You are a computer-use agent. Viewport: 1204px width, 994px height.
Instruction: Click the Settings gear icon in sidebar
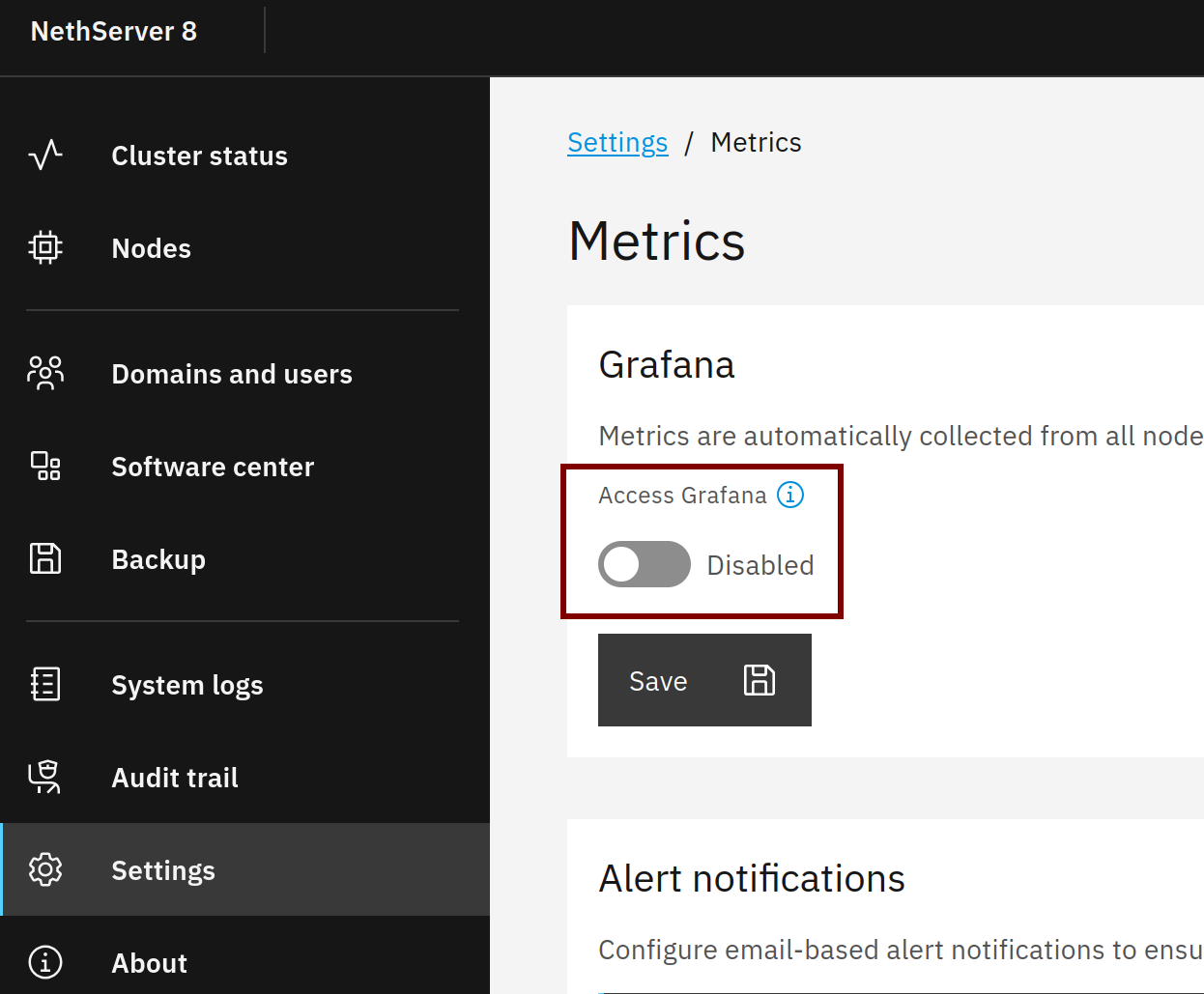coord(45,869)
